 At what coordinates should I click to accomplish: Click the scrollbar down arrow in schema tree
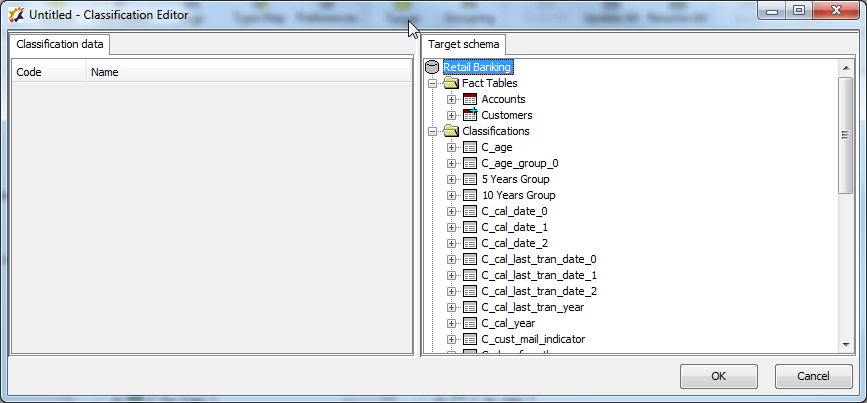[x=847, y=346]
